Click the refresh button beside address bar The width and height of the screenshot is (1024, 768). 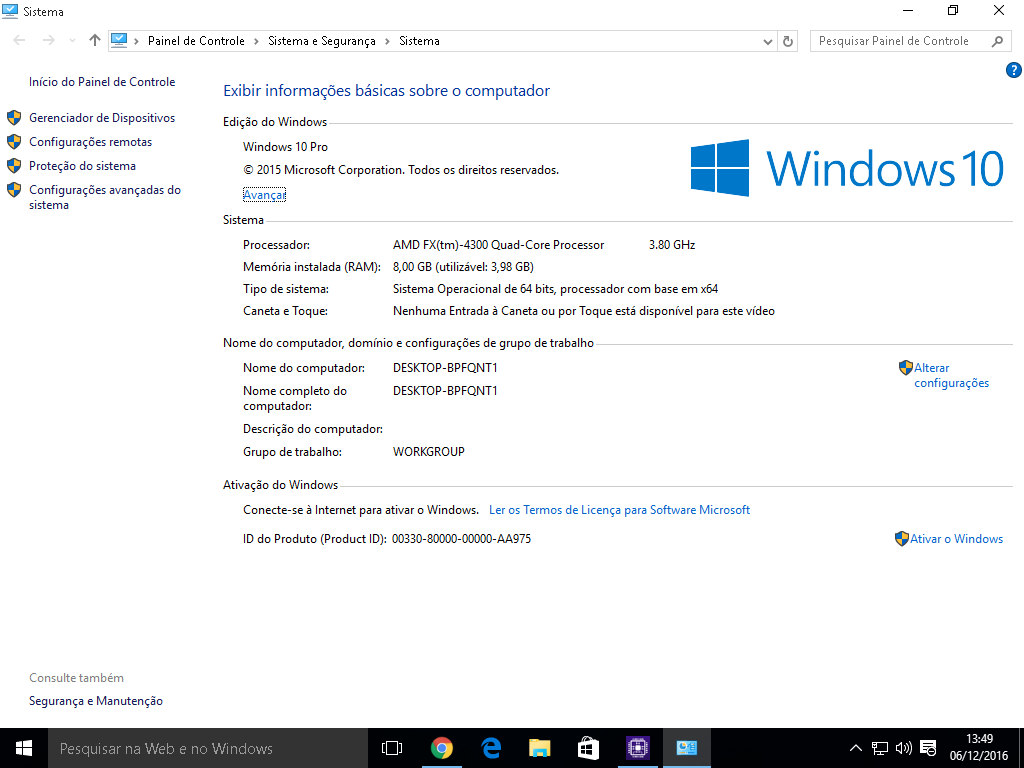pos(788,41)
